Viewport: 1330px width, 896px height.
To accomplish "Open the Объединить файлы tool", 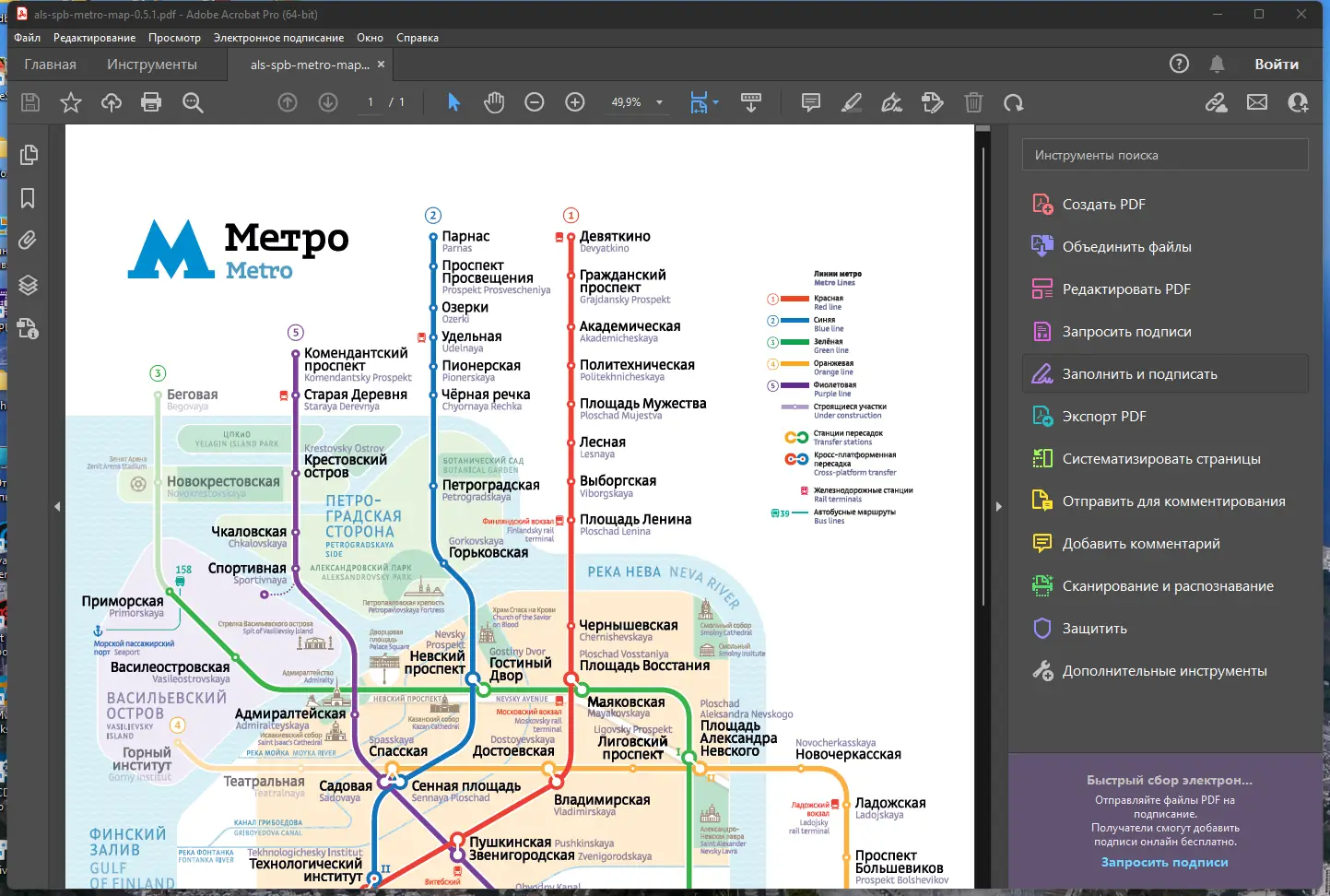I will coord(1165,247).
